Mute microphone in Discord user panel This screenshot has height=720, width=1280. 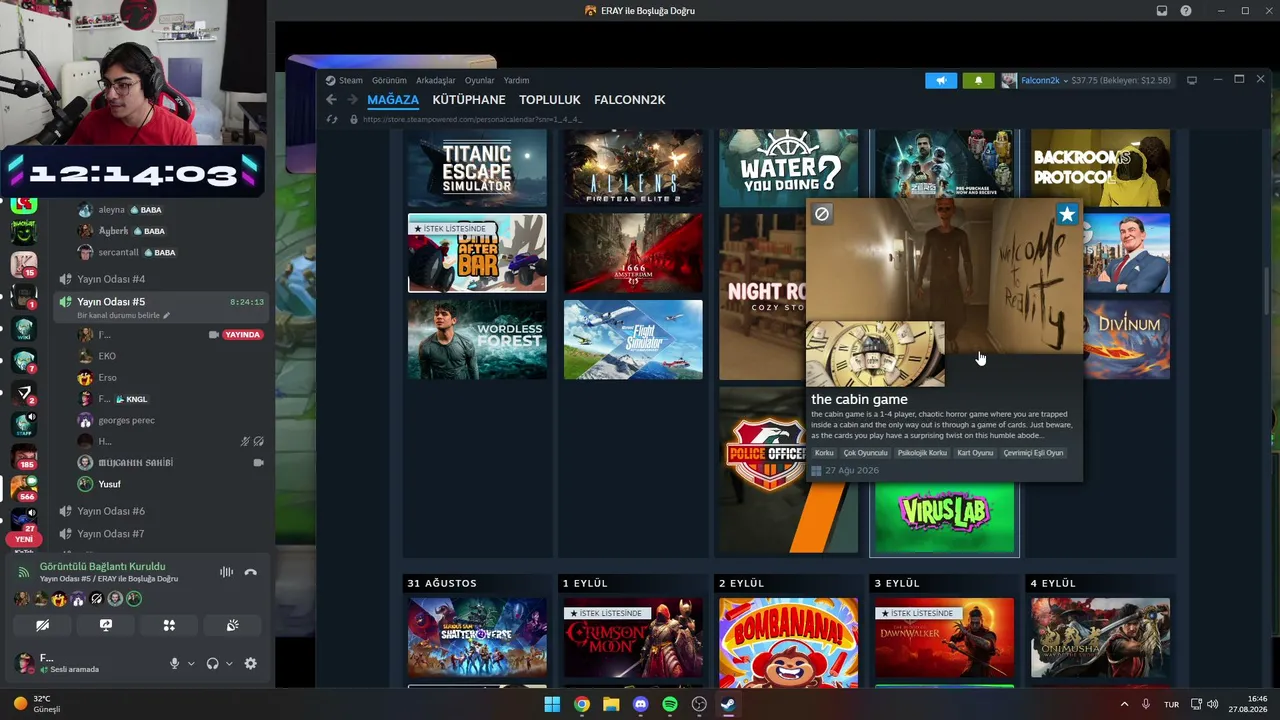(174, 663)
